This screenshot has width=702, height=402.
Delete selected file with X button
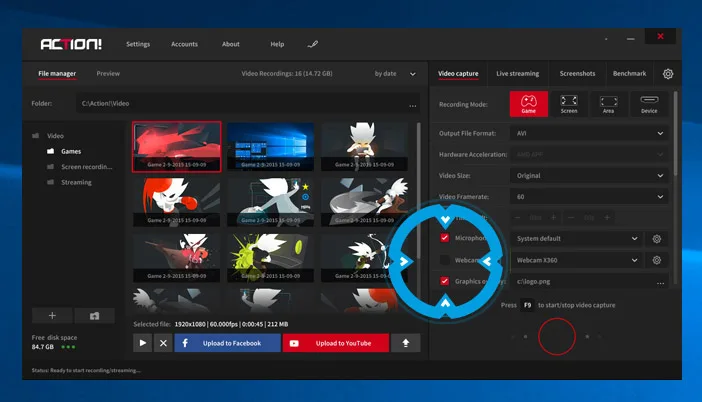(163, 343)
